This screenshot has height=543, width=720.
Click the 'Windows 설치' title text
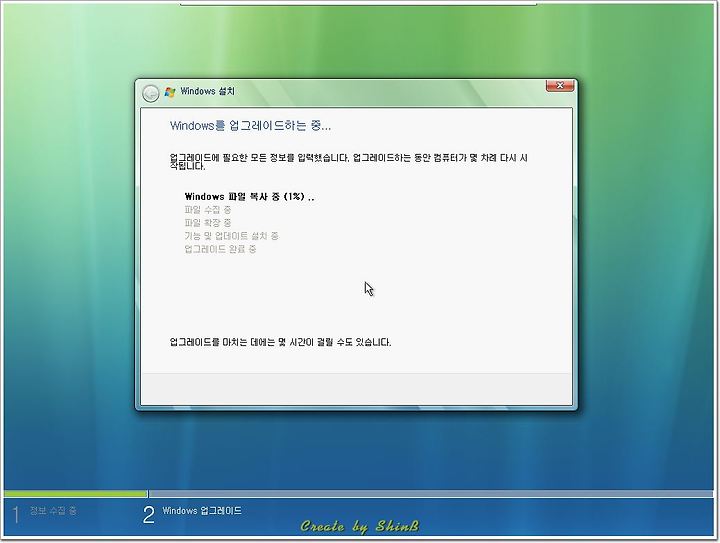pos(208,91)
